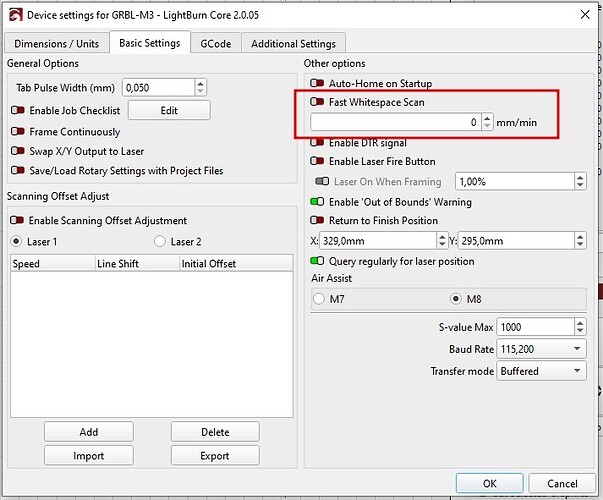Screen dimensions: 603x500
Task: Click the X finish position field
Action: (378, 241)
